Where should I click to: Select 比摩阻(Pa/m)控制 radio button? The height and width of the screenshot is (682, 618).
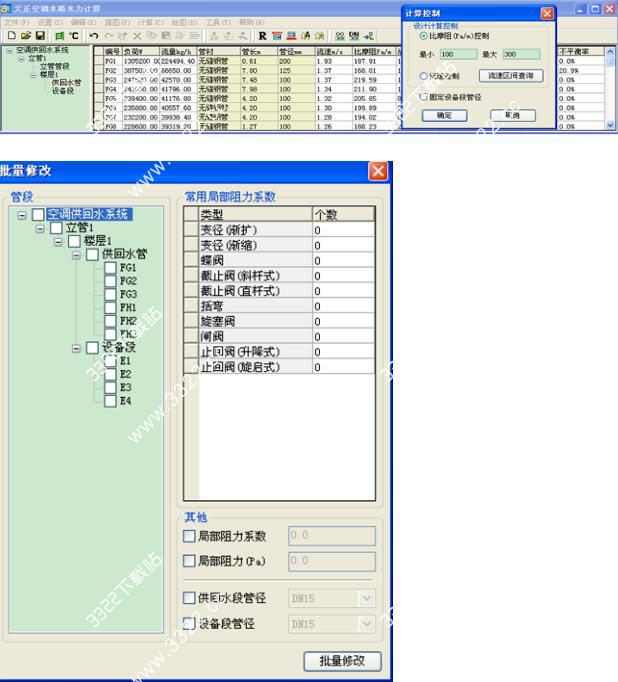(x=423, y=36)
